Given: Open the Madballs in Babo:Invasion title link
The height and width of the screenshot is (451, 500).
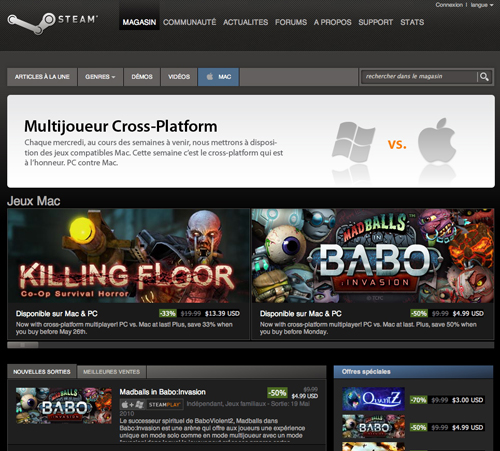Looking at the screenshot, I should coord(162,392).
